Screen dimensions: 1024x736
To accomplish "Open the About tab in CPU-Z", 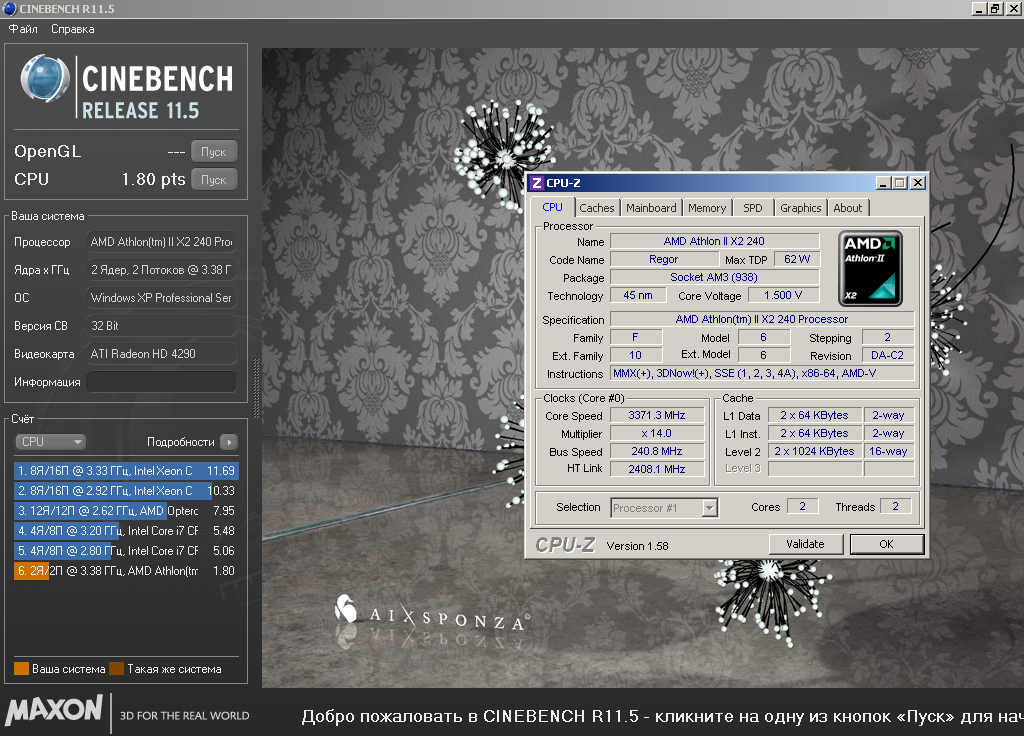I will click(848, 208).
